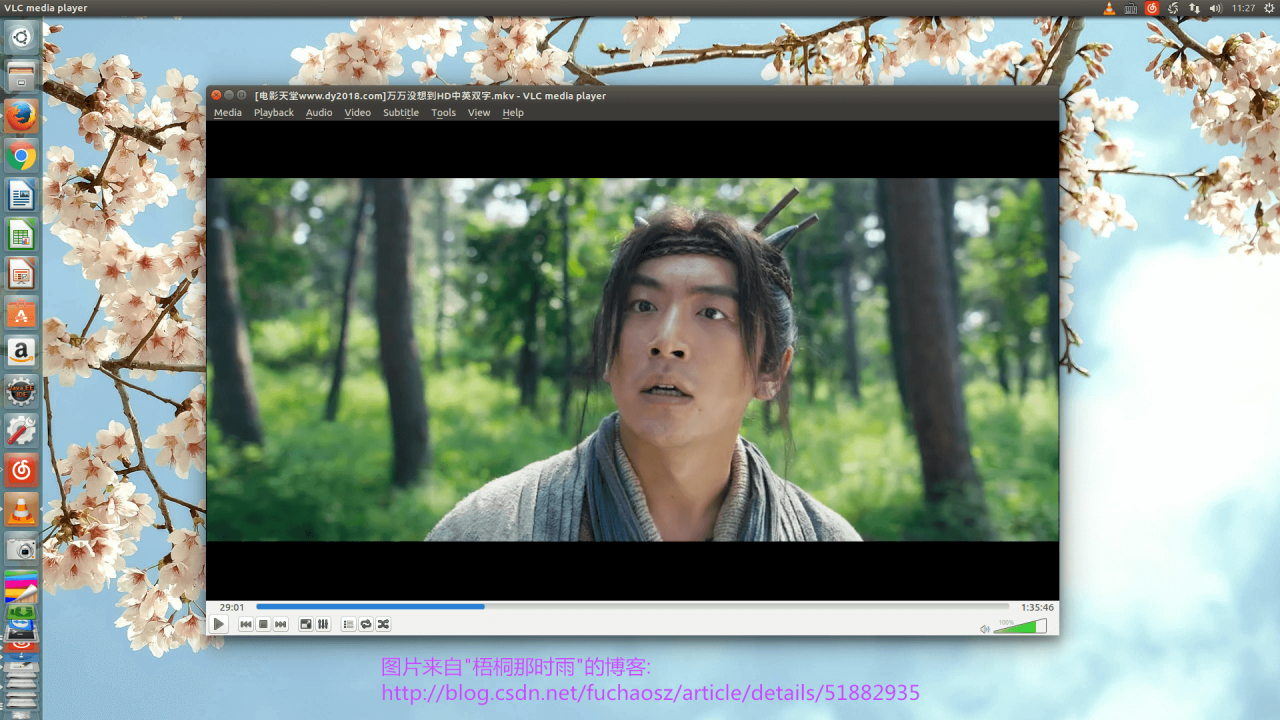1280x720 pixels.
Task: Open the Tools menu
Action: (x=444, y=113)
